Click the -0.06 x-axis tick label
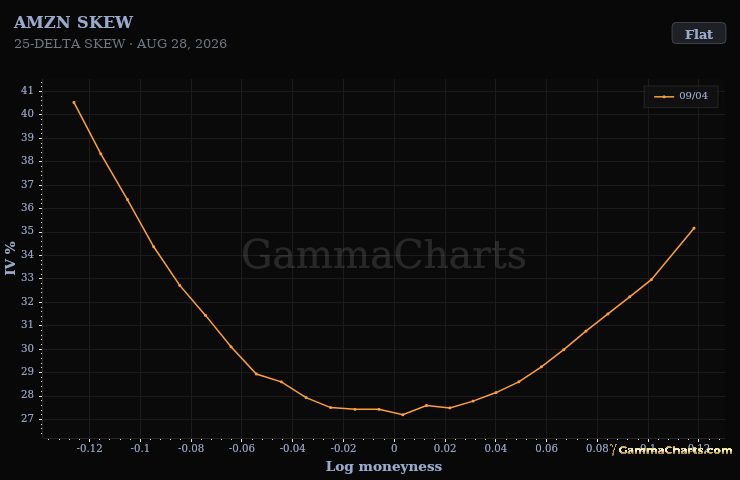Viewport: 740px width, 480px height. 242,448
